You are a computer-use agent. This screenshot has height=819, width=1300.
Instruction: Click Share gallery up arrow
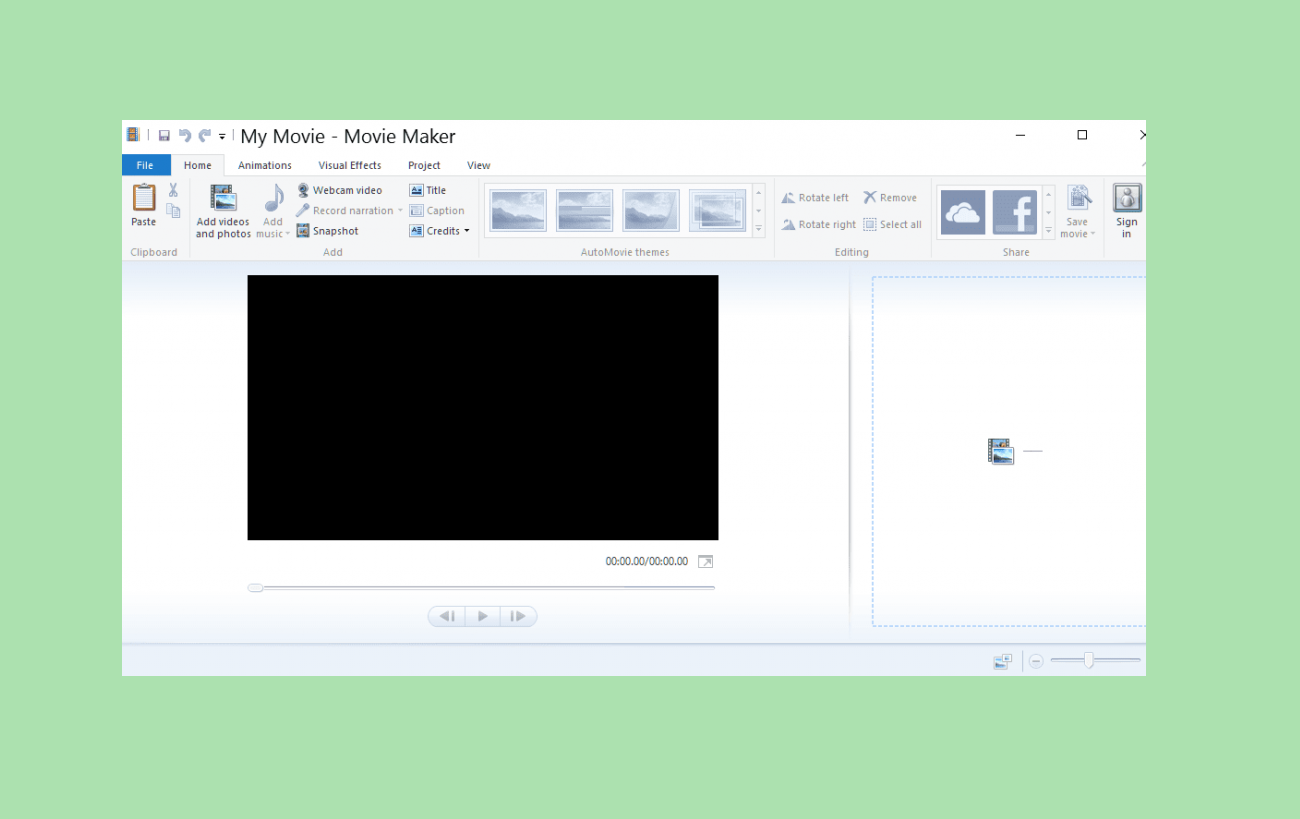[1049, 194]
